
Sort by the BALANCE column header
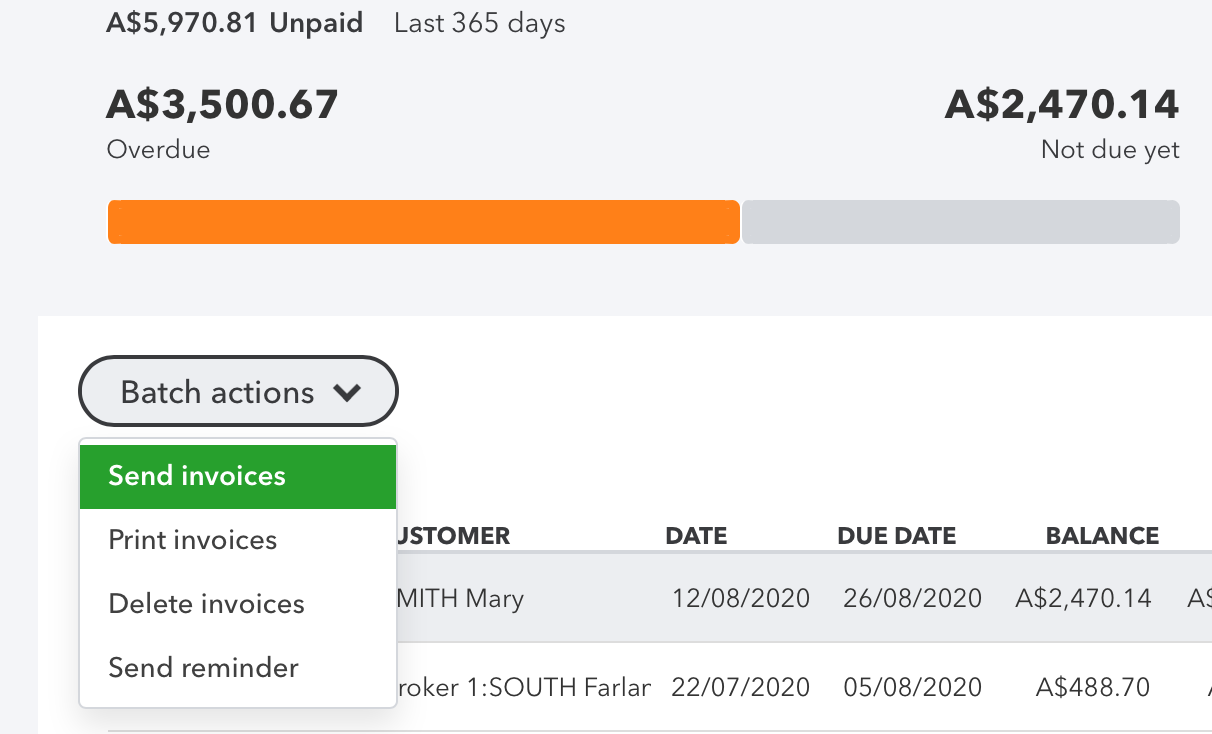point(1102,536)
